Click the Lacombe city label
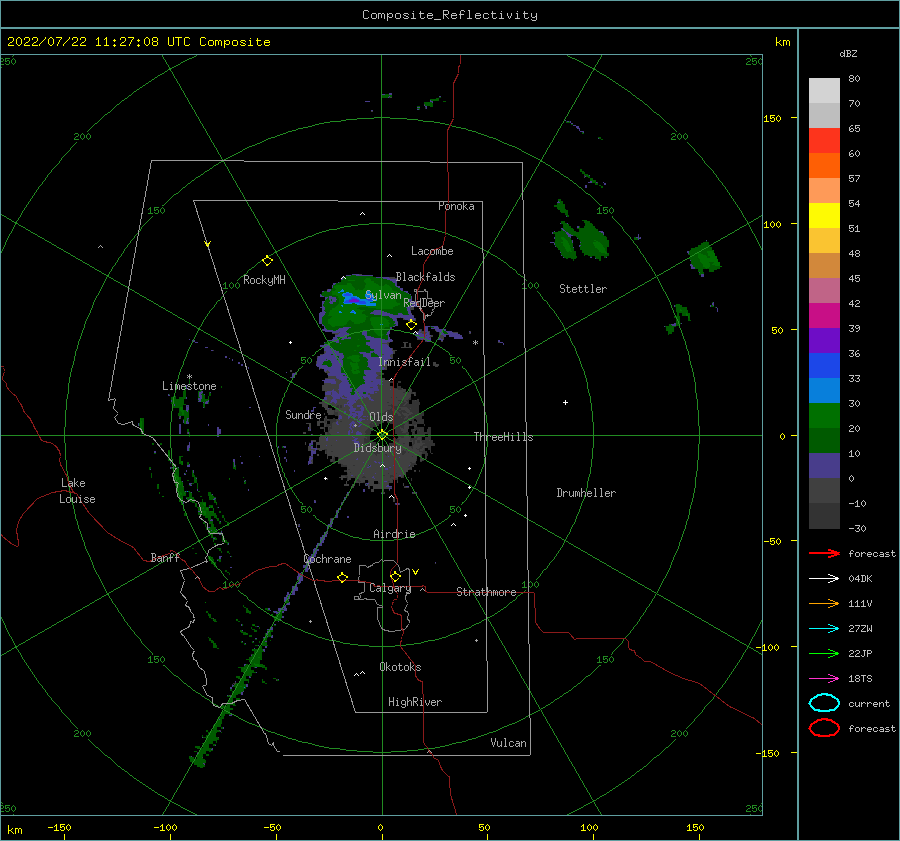 click(432, 251)
